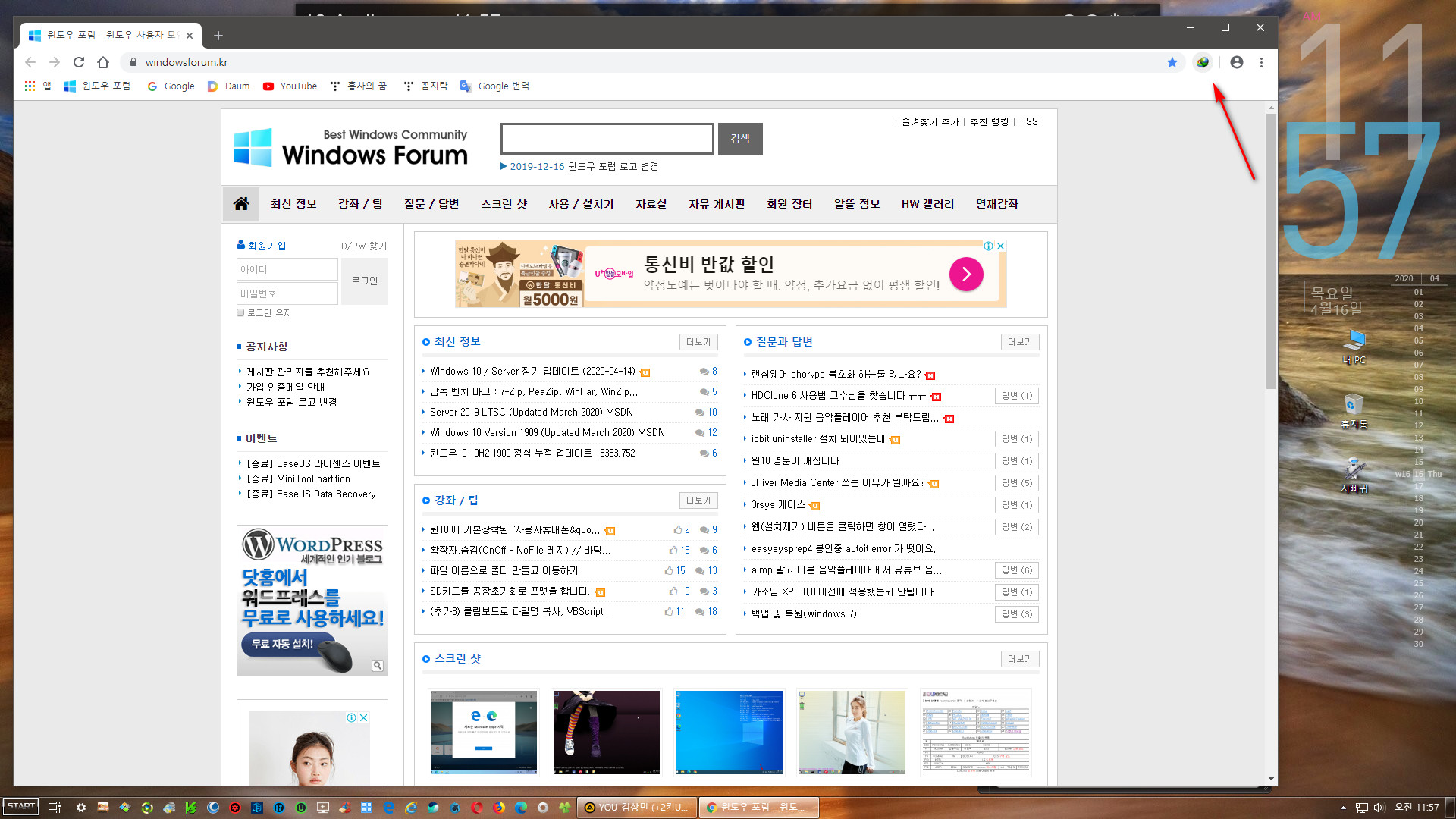Toggle the 로그인 유지 checkbox
Screen dimensions: 1456x819
(240, 312)
